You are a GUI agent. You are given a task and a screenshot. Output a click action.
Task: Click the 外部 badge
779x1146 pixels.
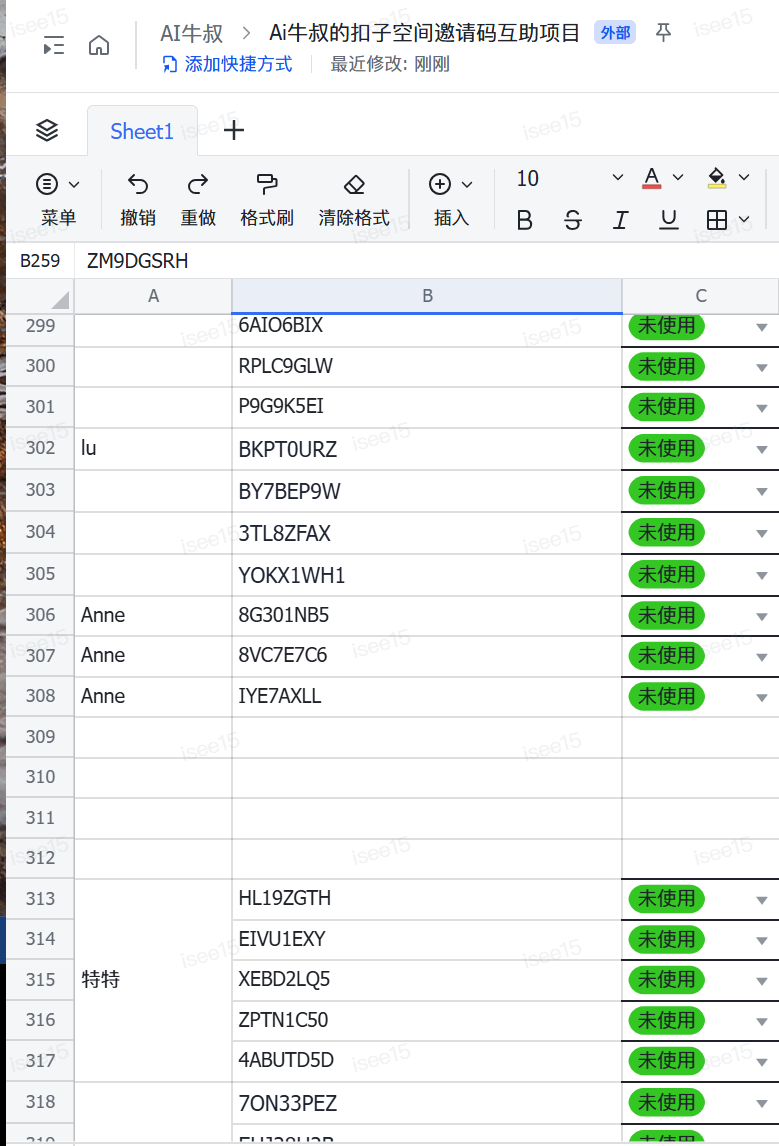click(x=615, y=33)
